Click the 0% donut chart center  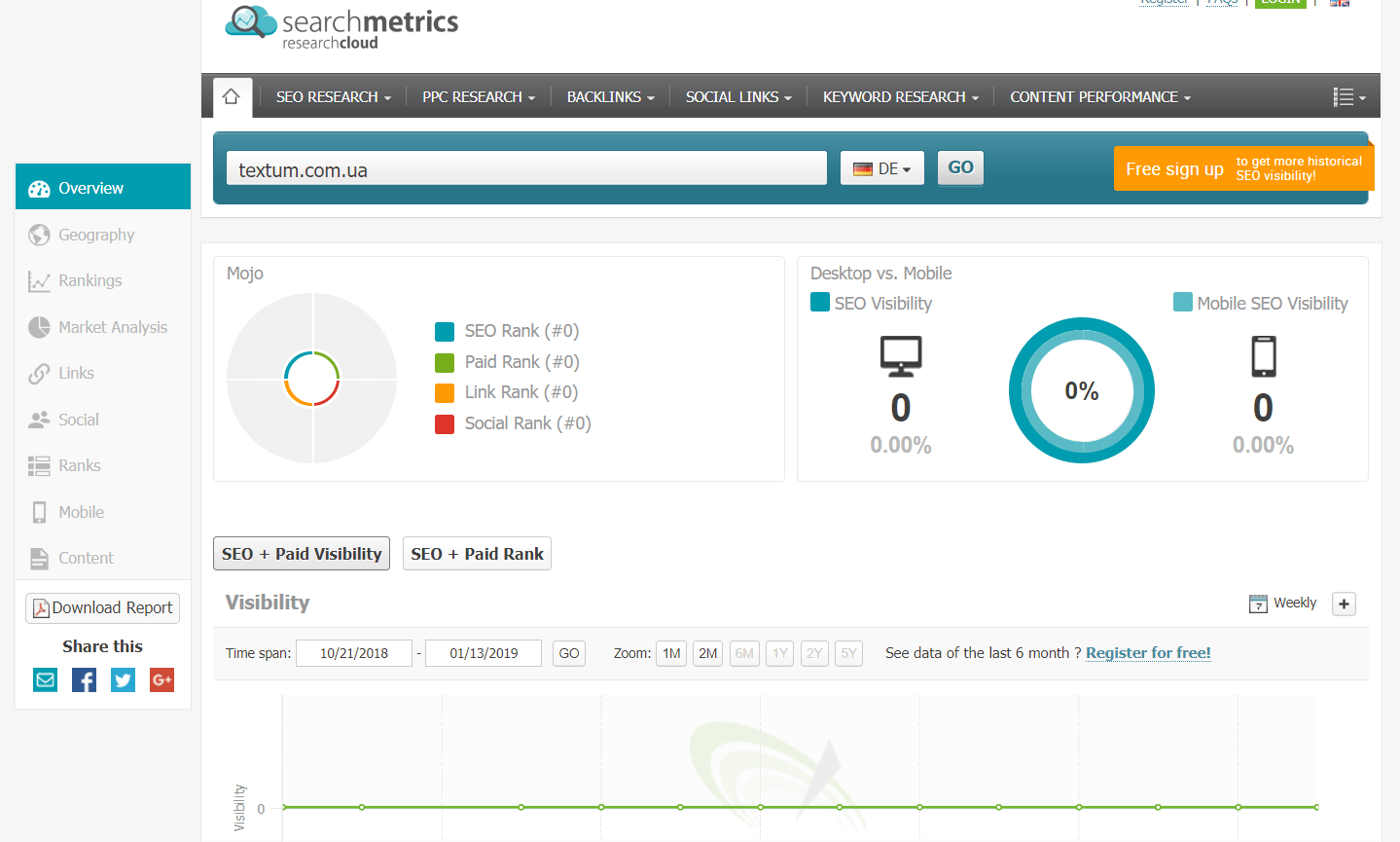1082,391
